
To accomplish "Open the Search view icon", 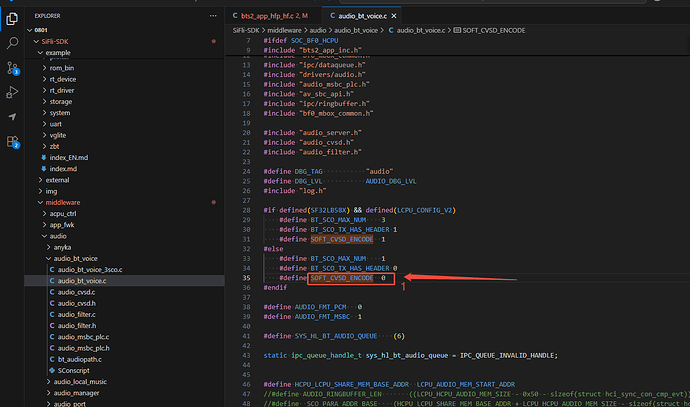I will (11, 42).
